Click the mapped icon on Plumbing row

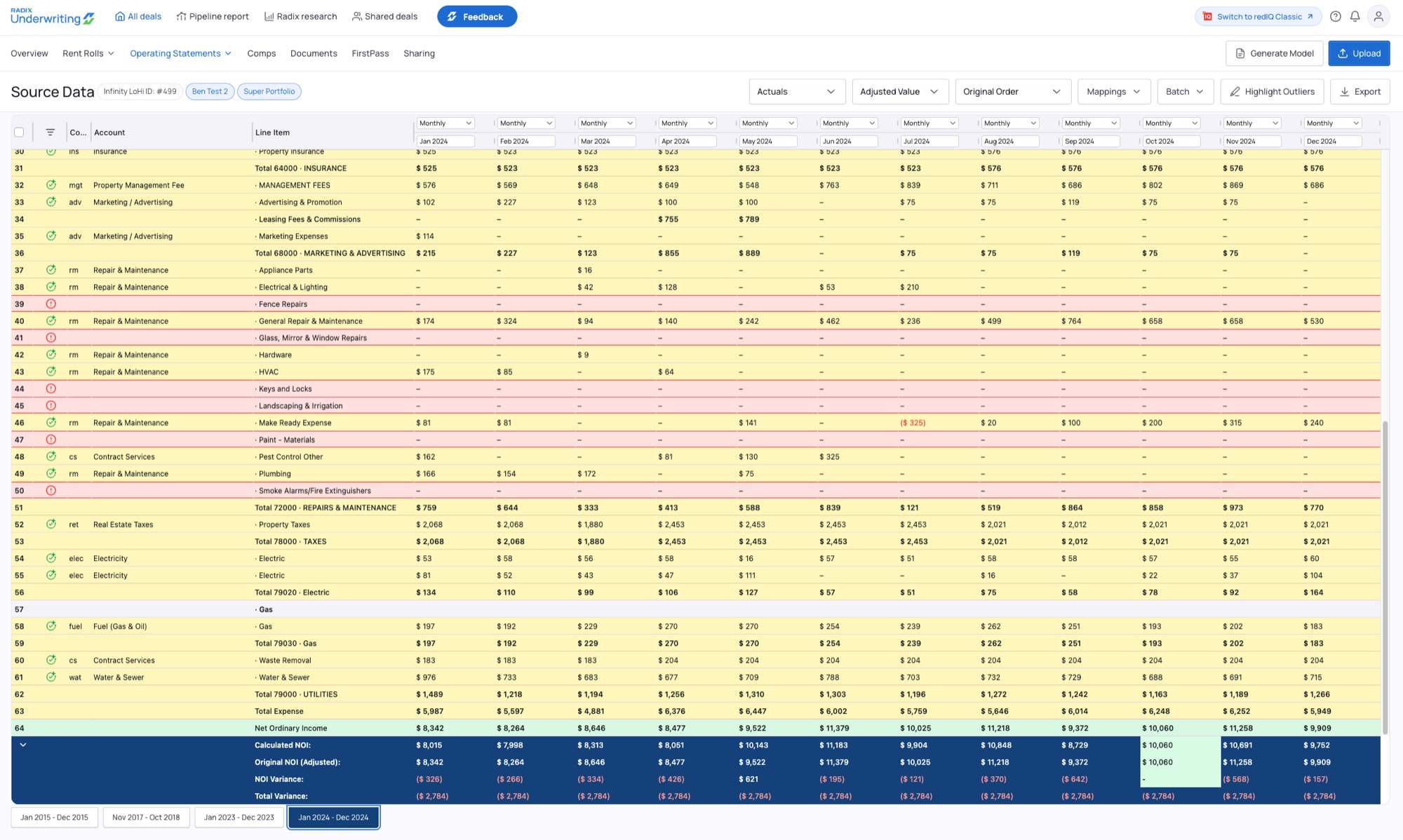click(x=51, y=473)
